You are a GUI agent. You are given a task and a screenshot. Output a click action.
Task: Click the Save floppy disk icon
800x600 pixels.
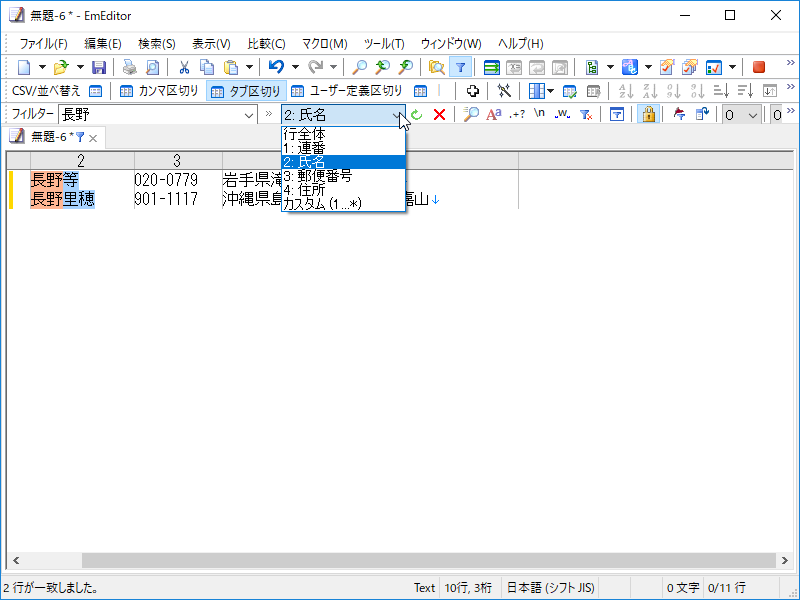click(x=98, y=67)
